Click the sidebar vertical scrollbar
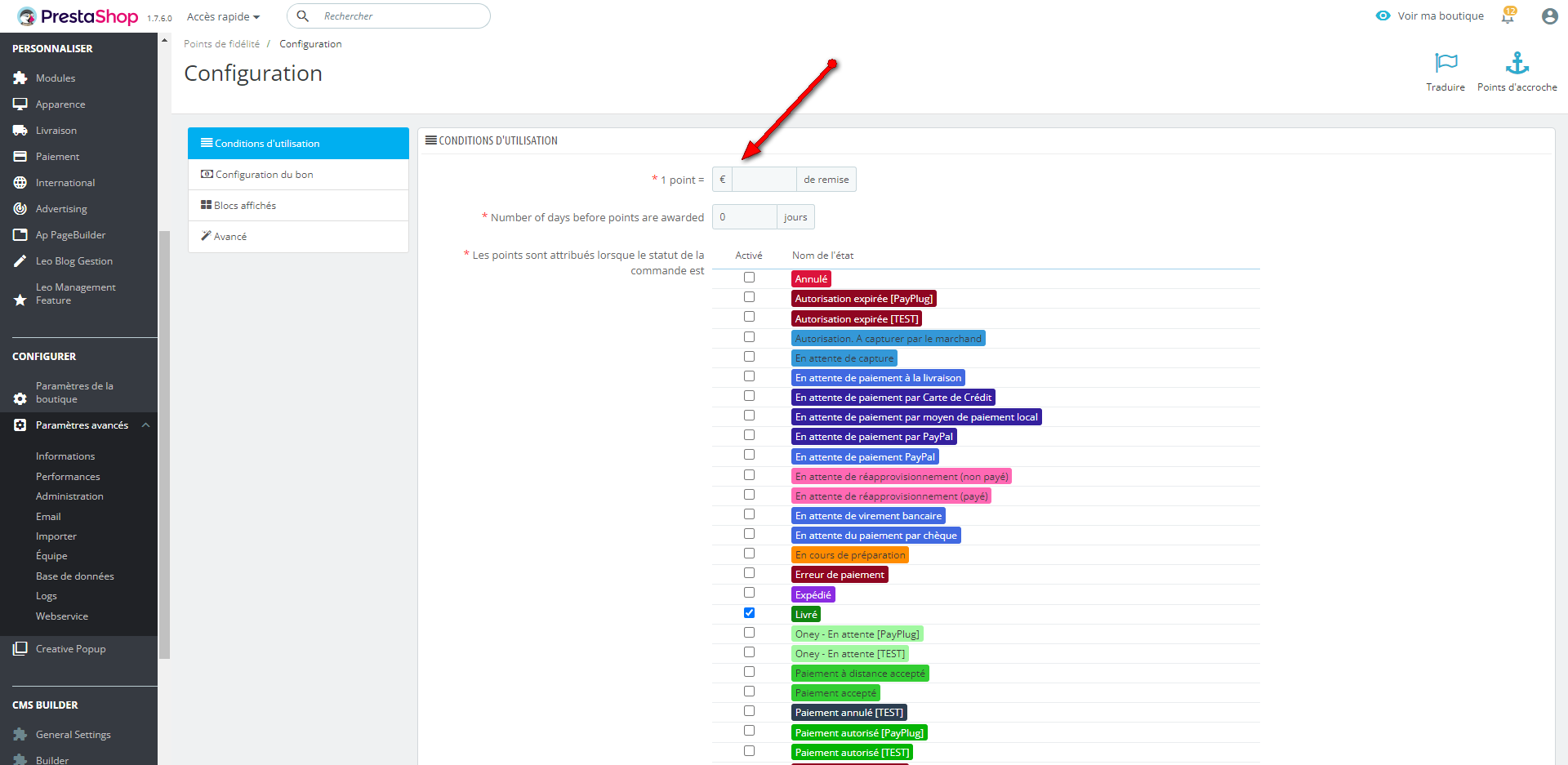Screen dimensions: 1568x765 (164, 445)
